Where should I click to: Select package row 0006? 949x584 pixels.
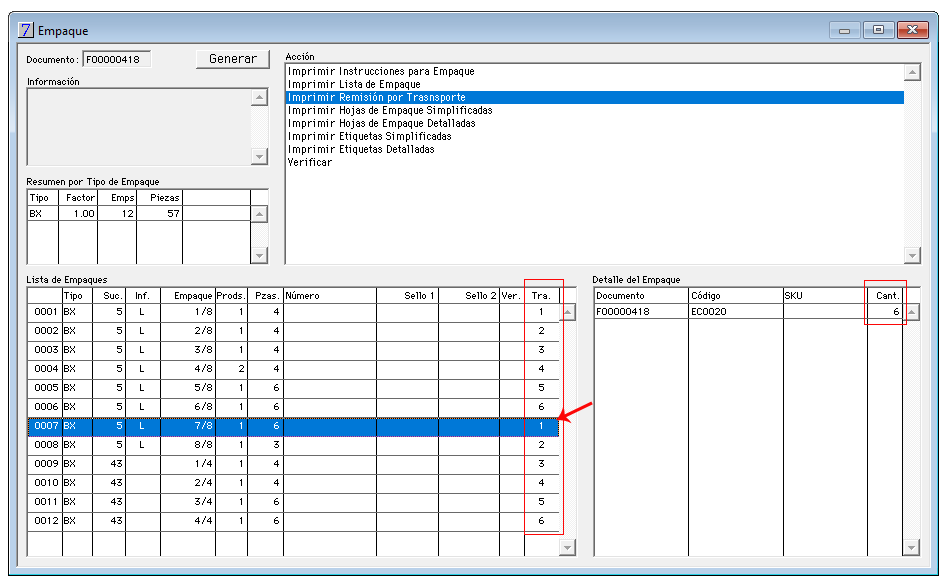(x=293, y=407)
